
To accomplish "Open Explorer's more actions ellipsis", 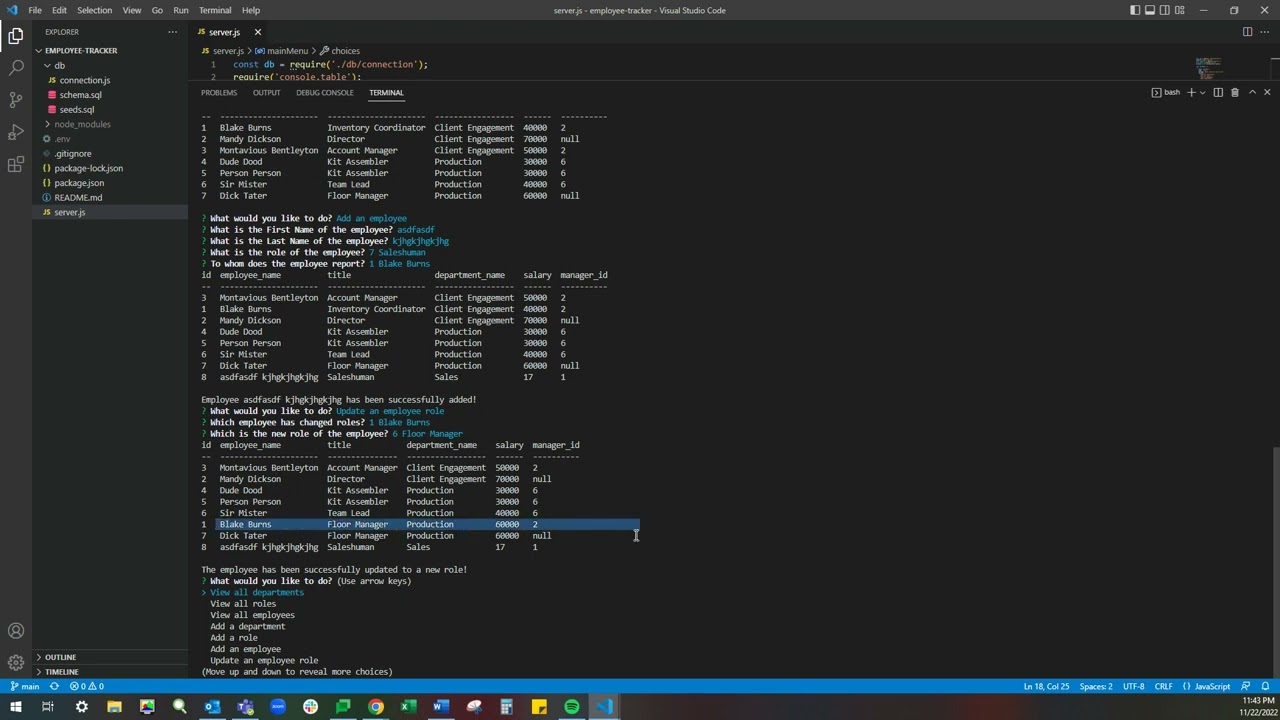I will click(172, 32).
